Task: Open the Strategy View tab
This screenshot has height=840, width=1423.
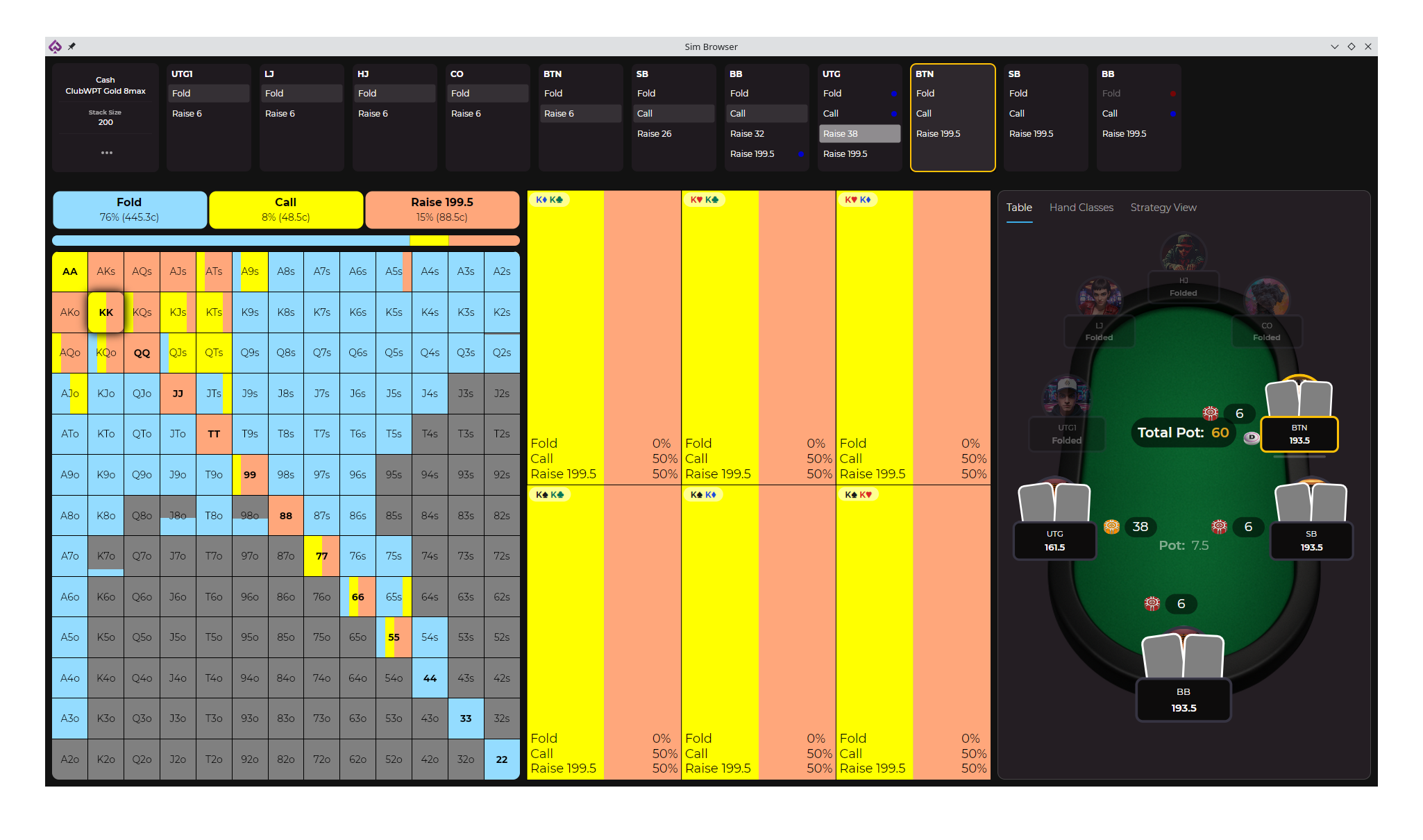Action: tap(1163, 208)
